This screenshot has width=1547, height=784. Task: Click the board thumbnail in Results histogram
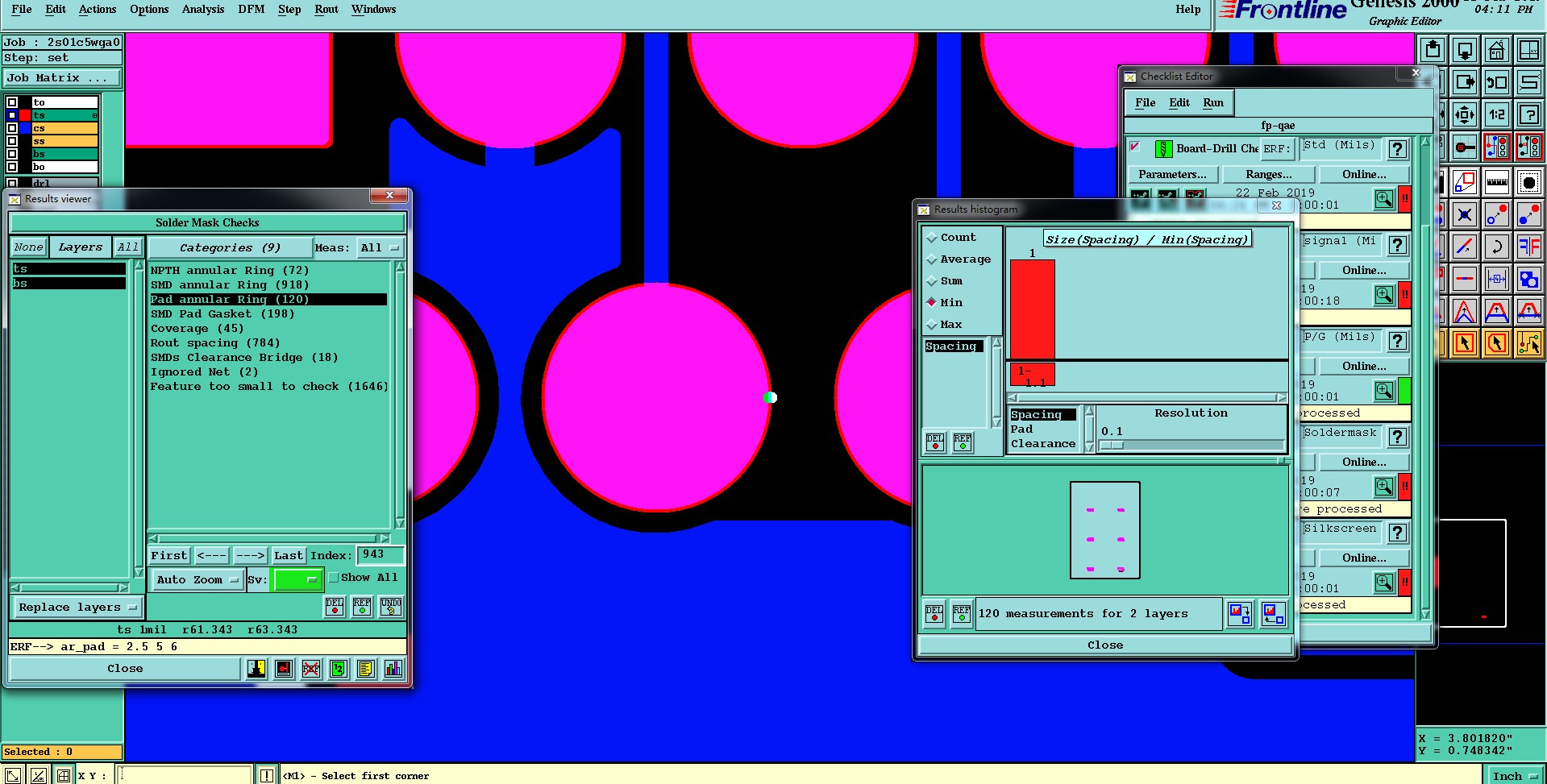pyautogui.click(x=1104, y=530)
